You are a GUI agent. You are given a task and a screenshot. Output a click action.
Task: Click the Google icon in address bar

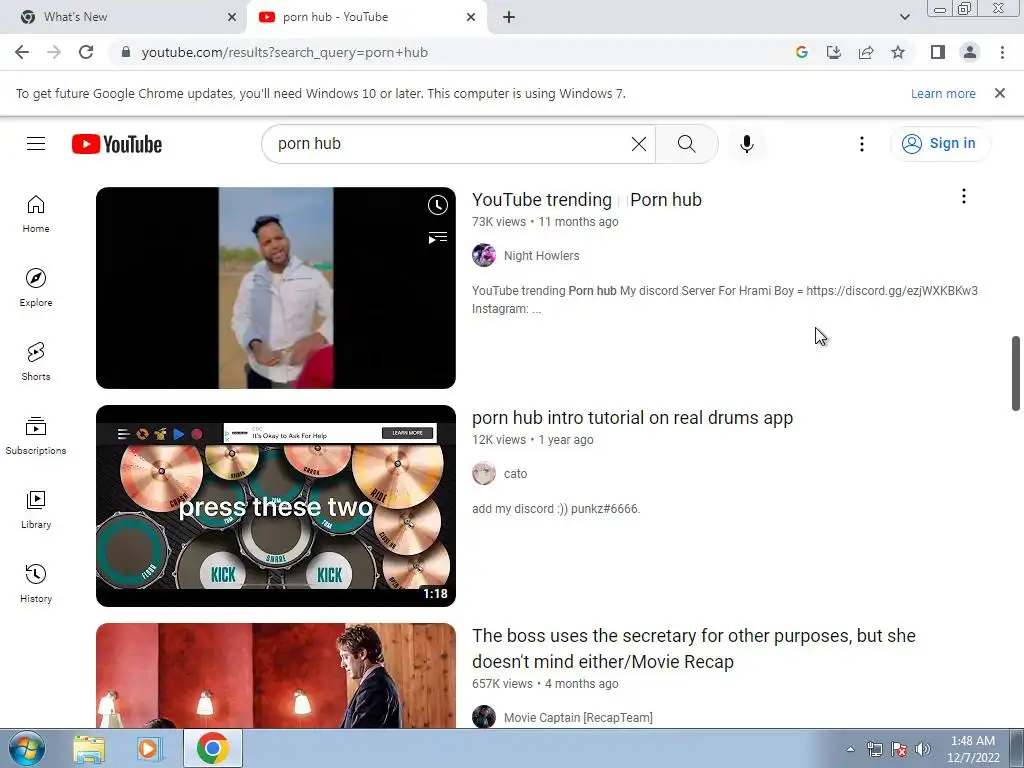pyautogui.click(x=802, y=52)
